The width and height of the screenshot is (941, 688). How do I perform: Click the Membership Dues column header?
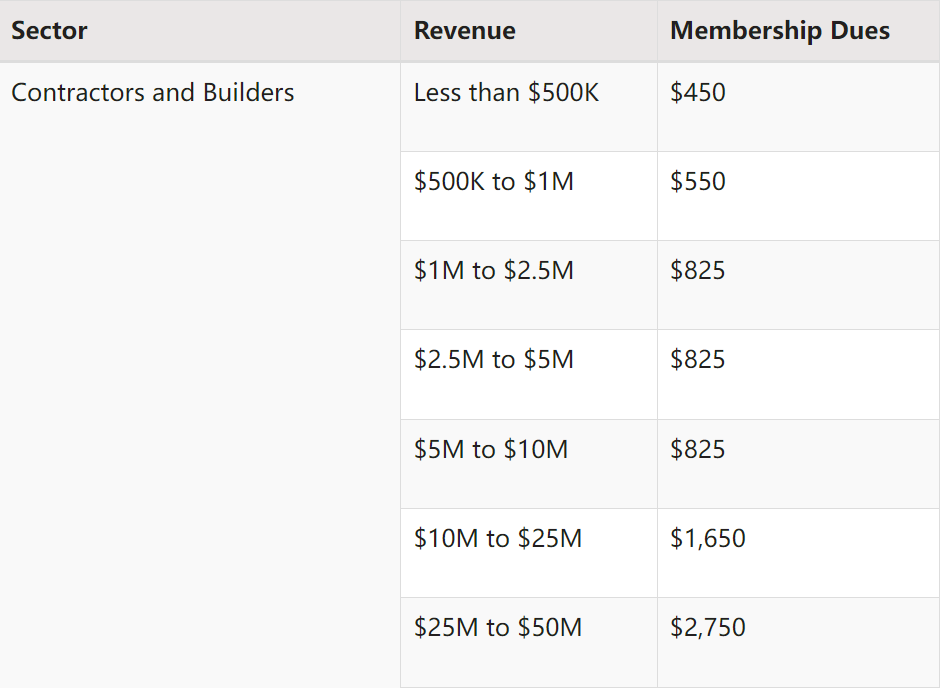point(780,31)
